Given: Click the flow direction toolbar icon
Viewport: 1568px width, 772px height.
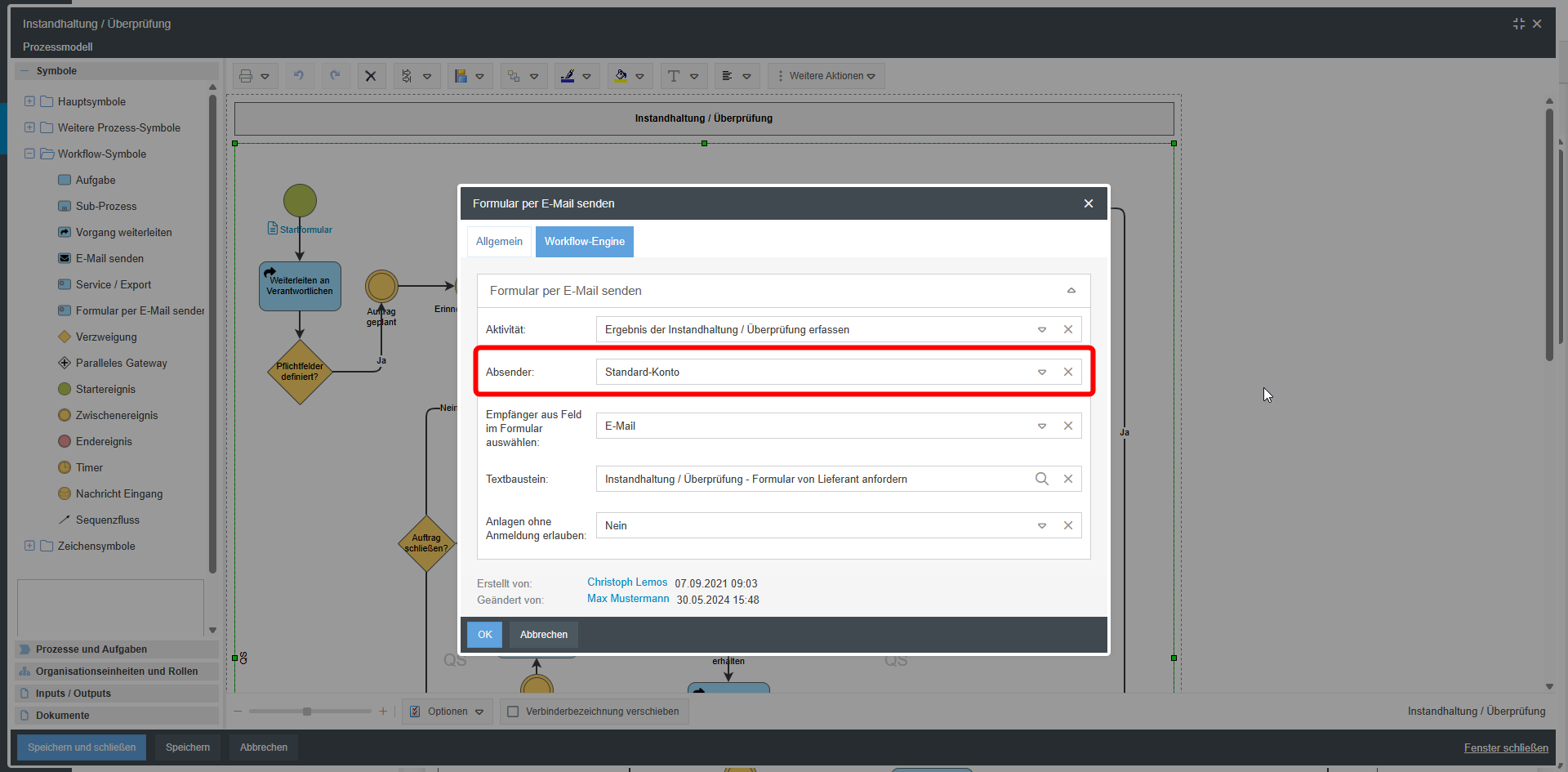Looking at the screenshot, I should coord(407,76).
